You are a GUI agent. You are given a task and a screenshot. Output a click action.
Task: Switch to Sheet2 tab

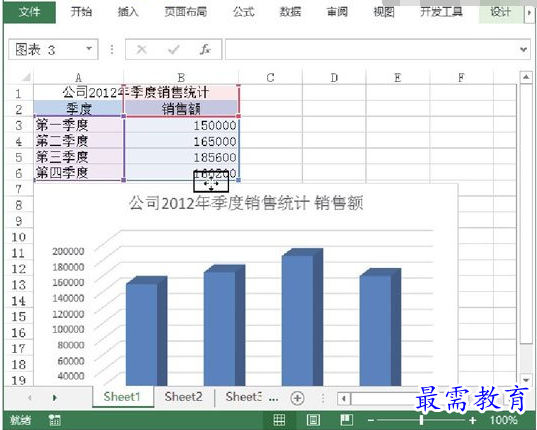tap(184, 397)
